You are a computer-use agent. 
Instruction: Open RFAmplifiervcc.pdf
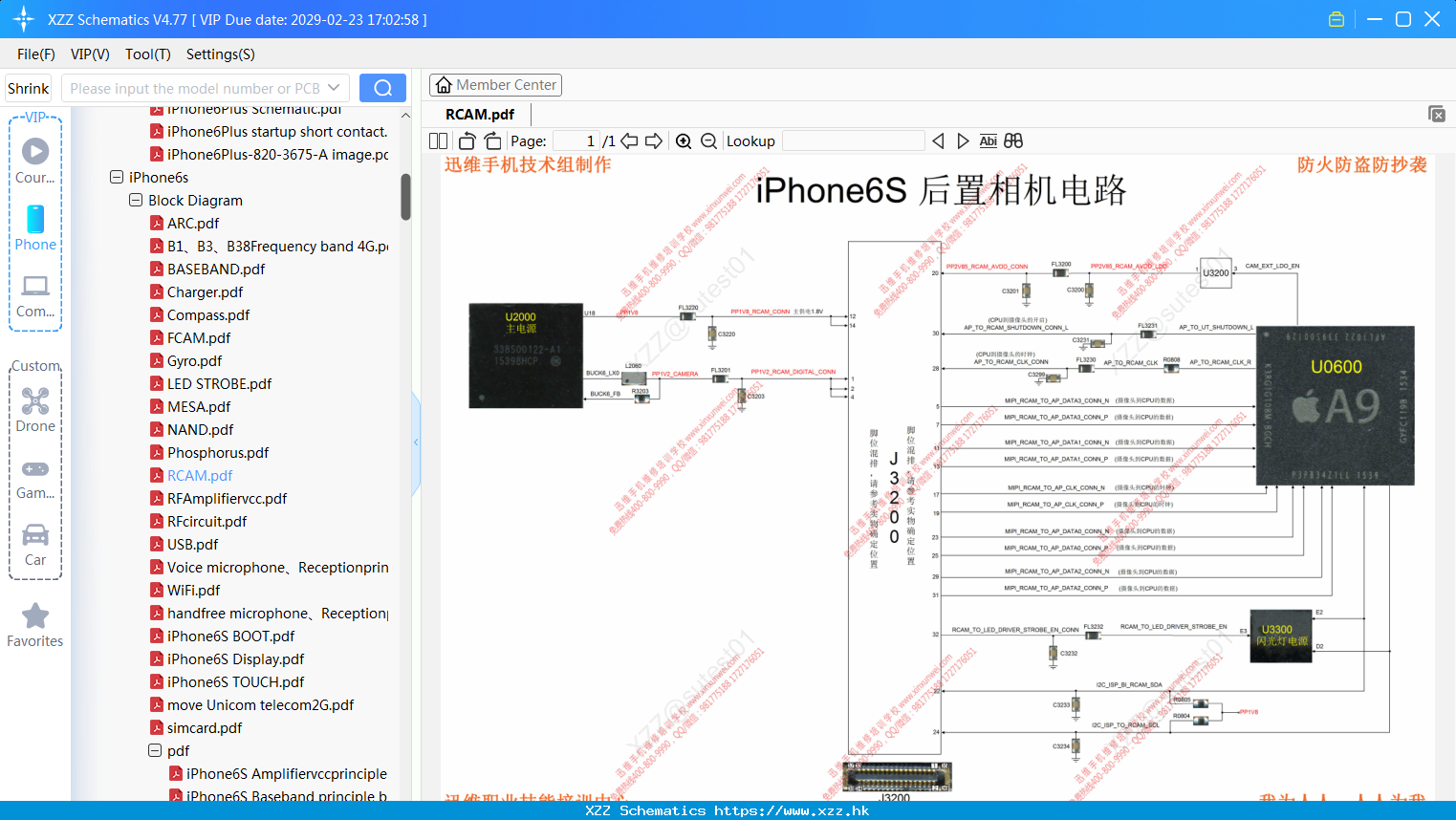pos(227,498)
